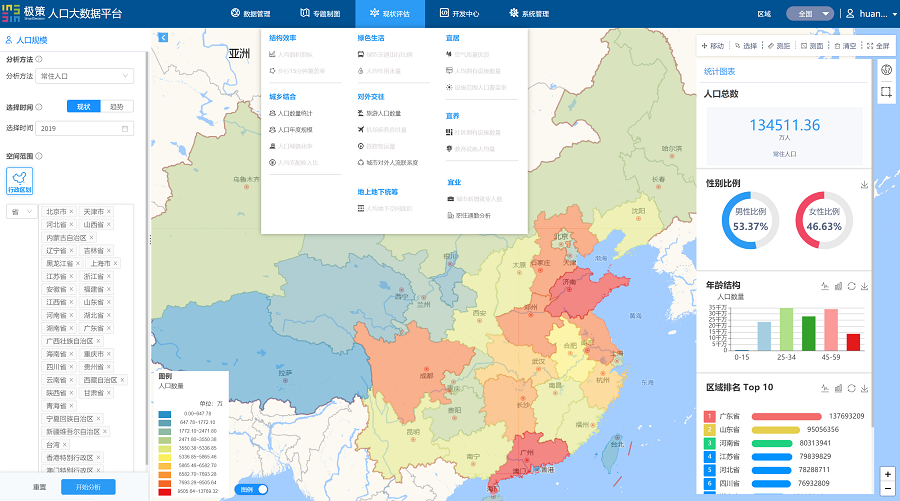This screenshot has width=900, height=501.
Task: Switch time mode to 趋势
Action: [116, 106]
